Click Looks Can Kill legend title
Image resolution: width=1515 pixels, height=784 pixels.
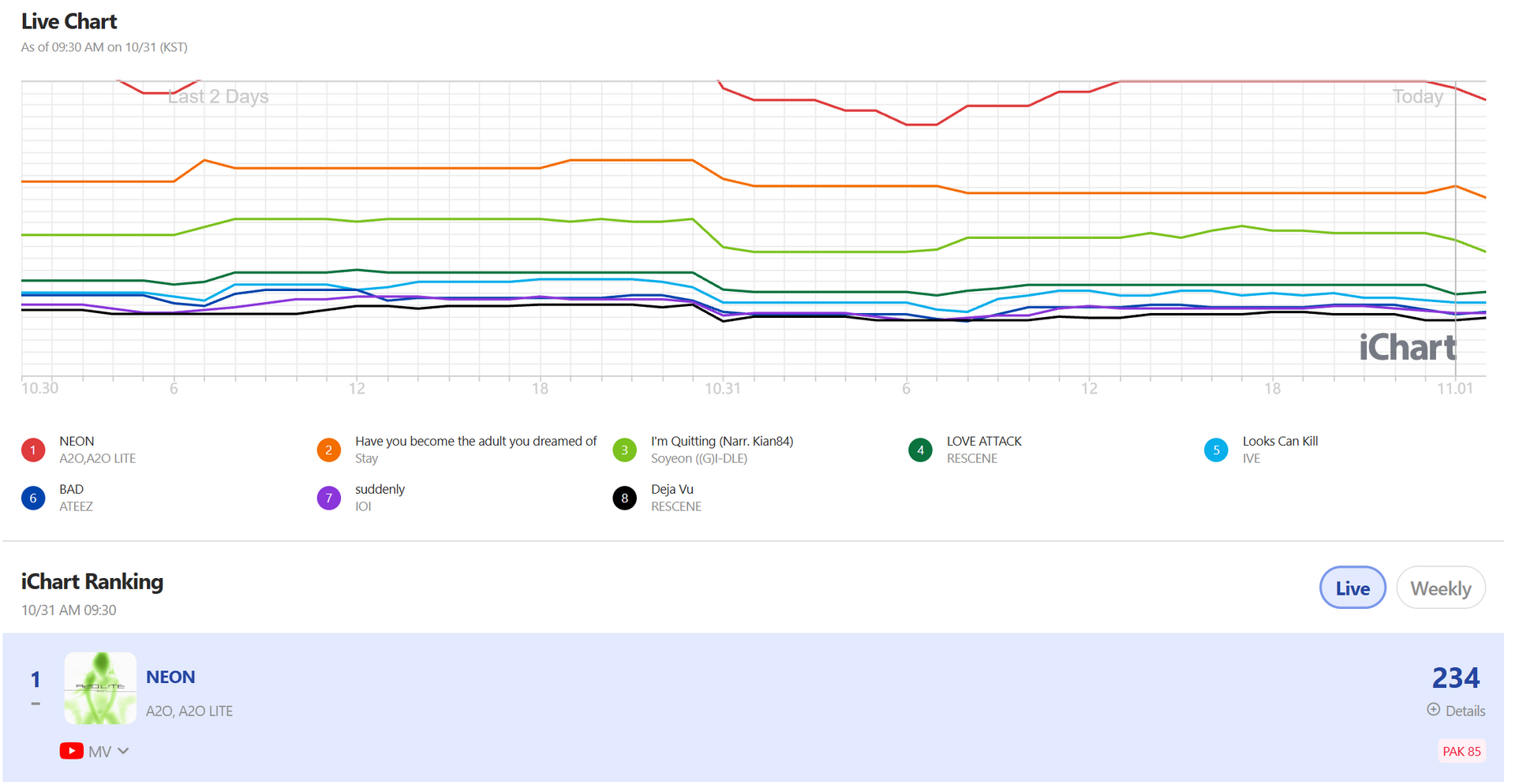click(x=1280, y=441)
